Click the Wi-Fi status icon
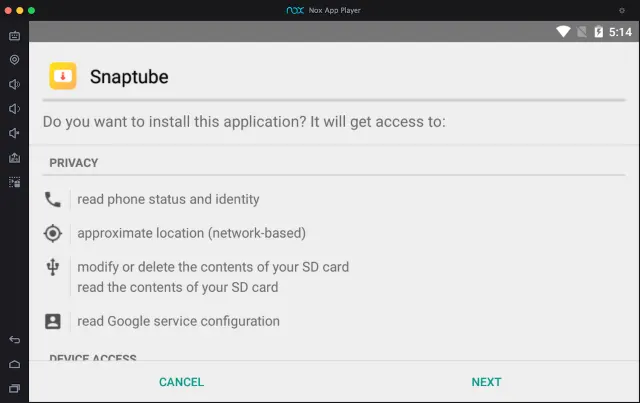The height and width of the screenshot is (403, 640). pos(563,31)
